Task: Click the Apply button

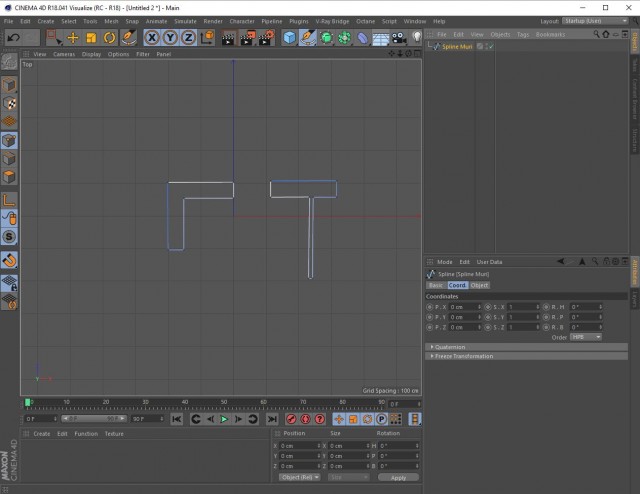Action: click(398, 477)
